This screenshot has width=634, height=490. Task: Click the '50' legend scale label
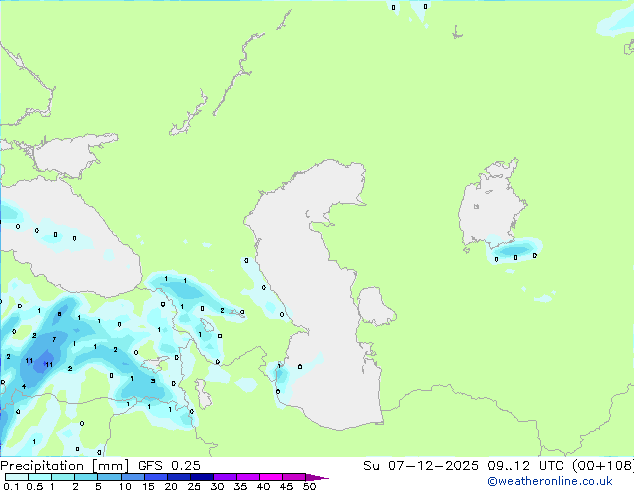point(309,486)
